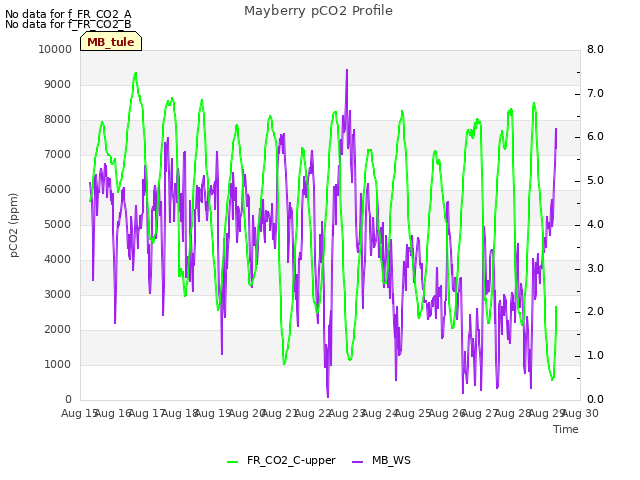Click the 9000 left axis value

pyautogui.click(x=58, y=84)
